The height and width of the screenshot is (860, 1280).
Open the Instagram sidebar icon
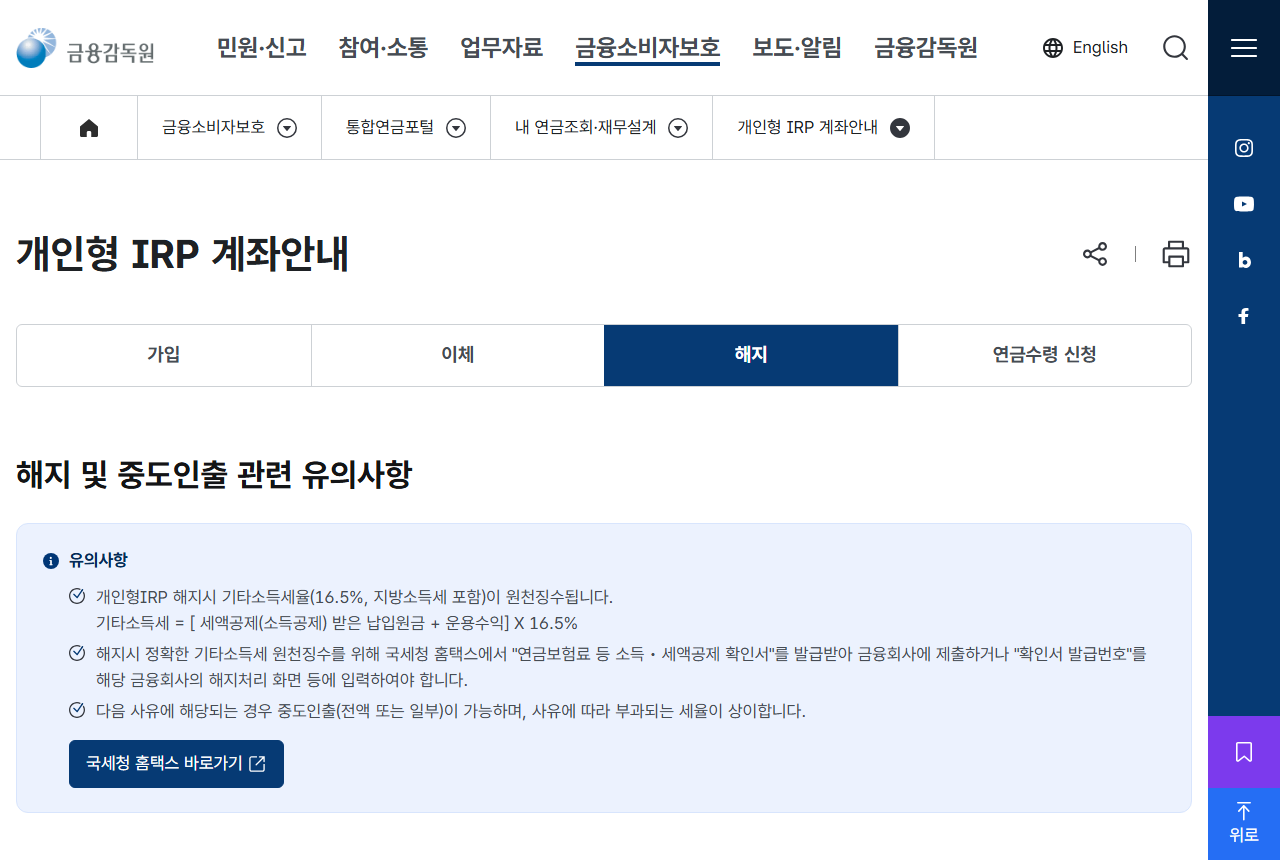click(x=1244, y=148)
